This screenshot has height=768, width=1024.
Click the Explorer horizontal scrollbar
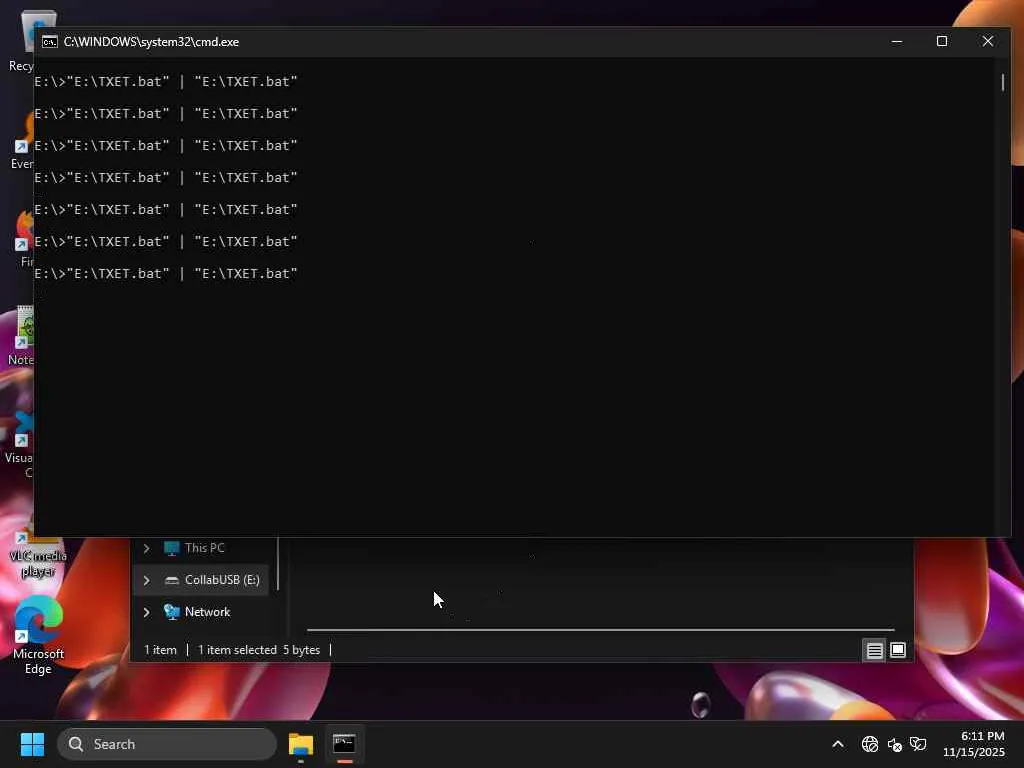[600, 630]
